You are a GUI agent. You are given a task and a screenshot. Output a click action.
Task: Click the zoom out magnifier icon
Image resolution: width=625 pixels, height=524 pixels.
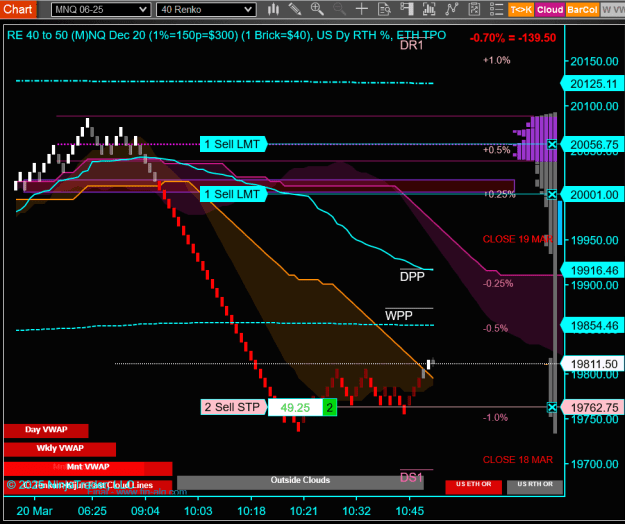(x=339, y=9)
